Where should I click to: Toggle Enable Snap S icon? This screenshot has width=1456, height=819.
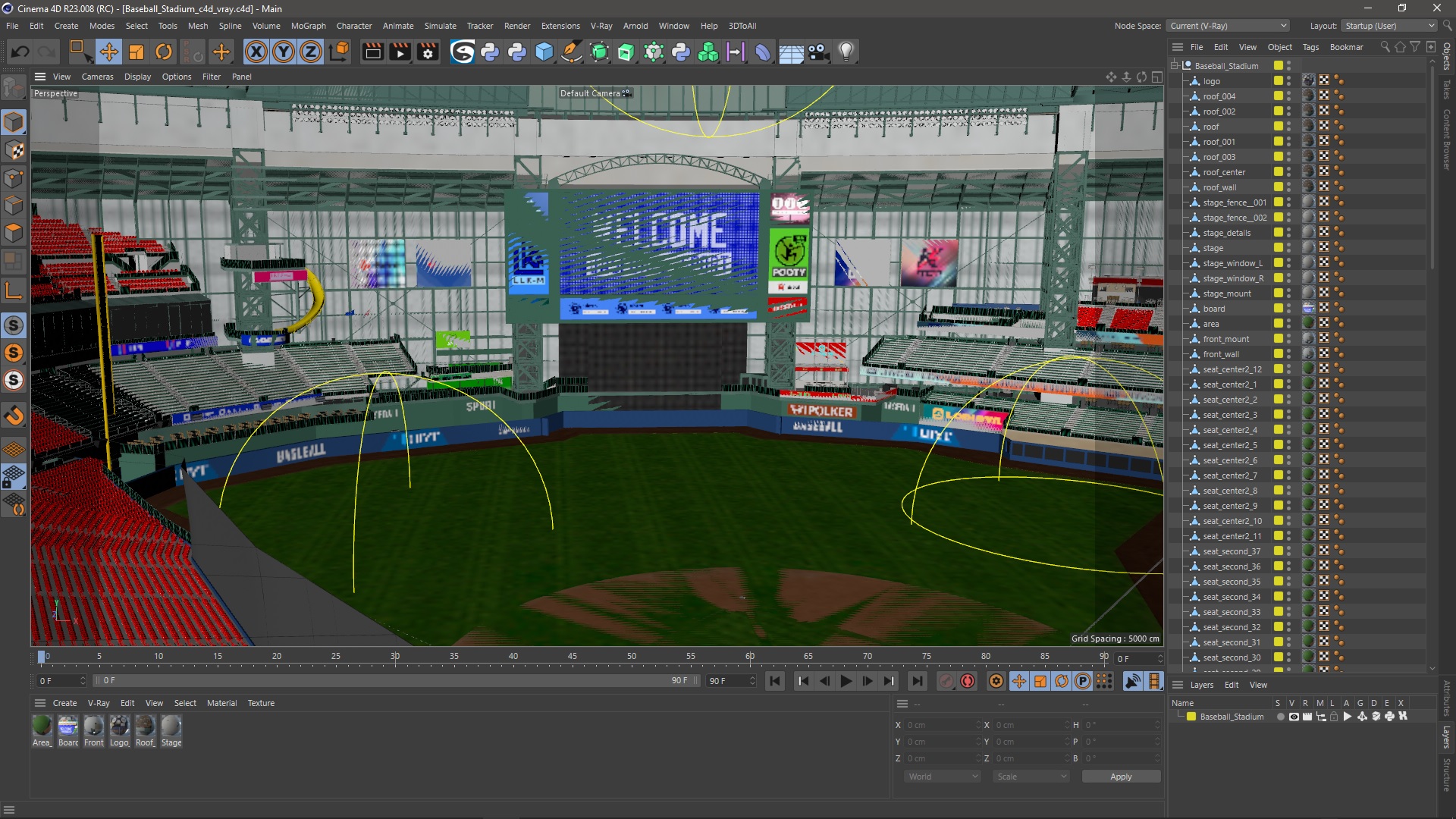(14, 325)
